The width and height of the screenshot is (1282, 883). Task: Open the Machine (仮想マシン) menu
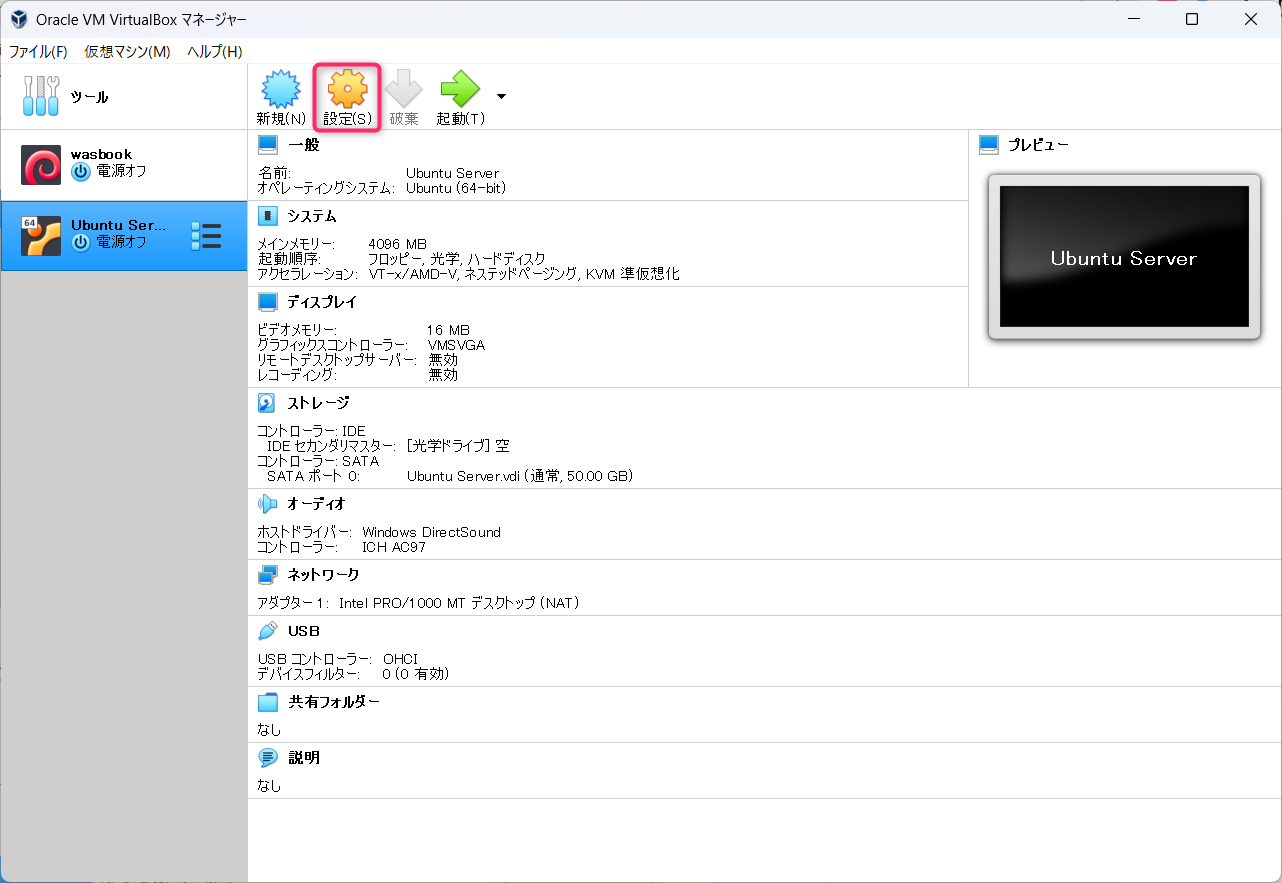[127, 51]
